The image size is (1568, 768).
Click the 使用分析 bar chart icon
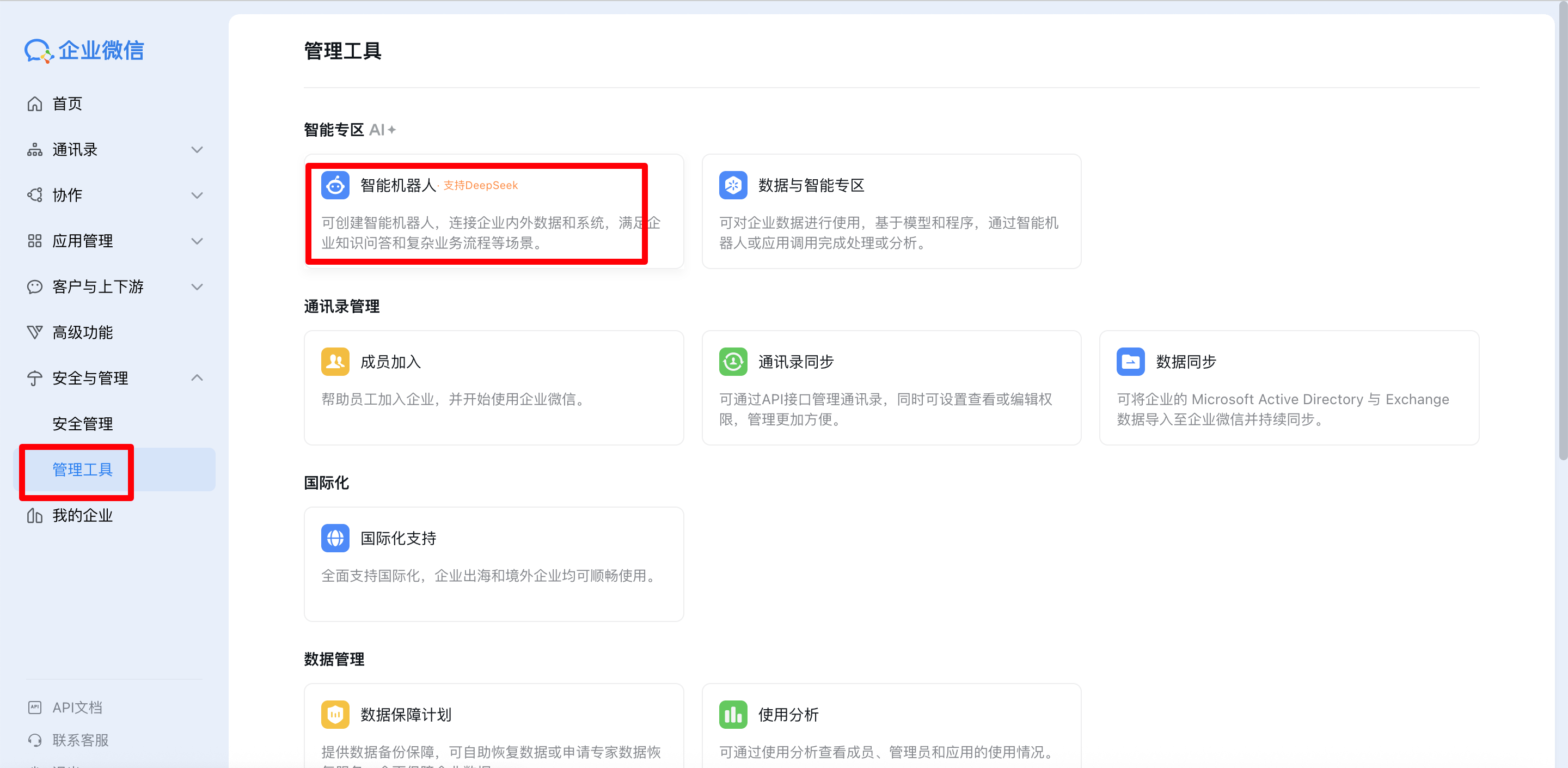[x=733, y=715]
